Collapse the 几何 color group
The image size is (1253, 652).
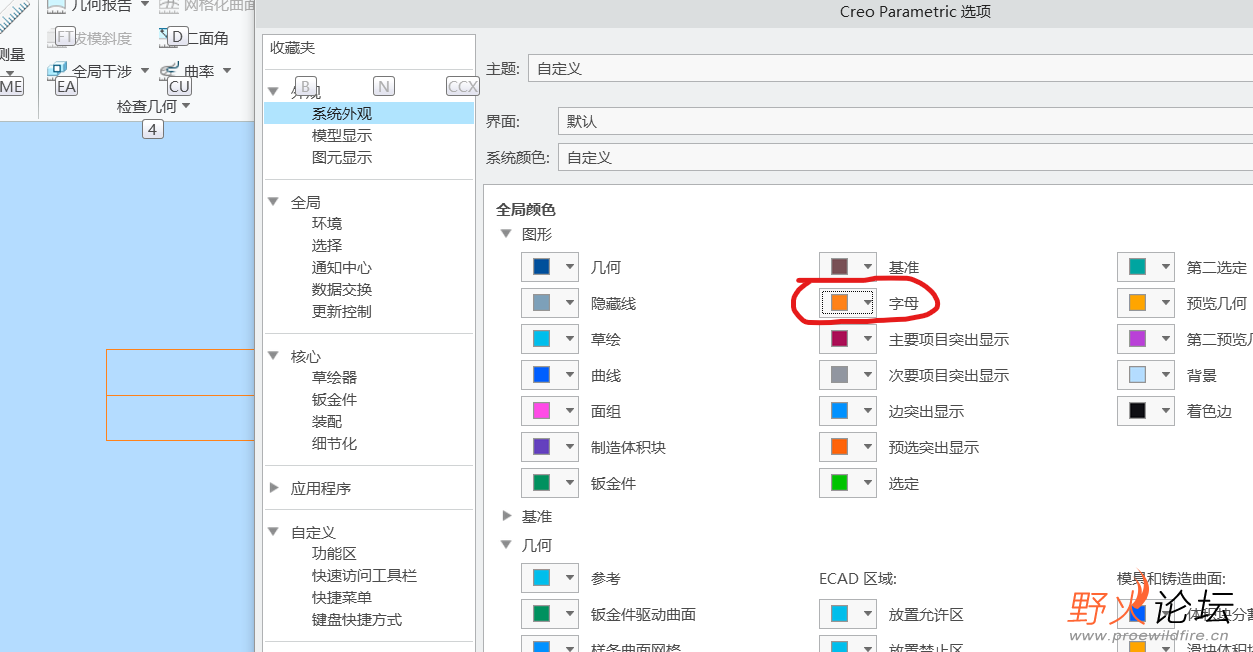click(506, 545)
